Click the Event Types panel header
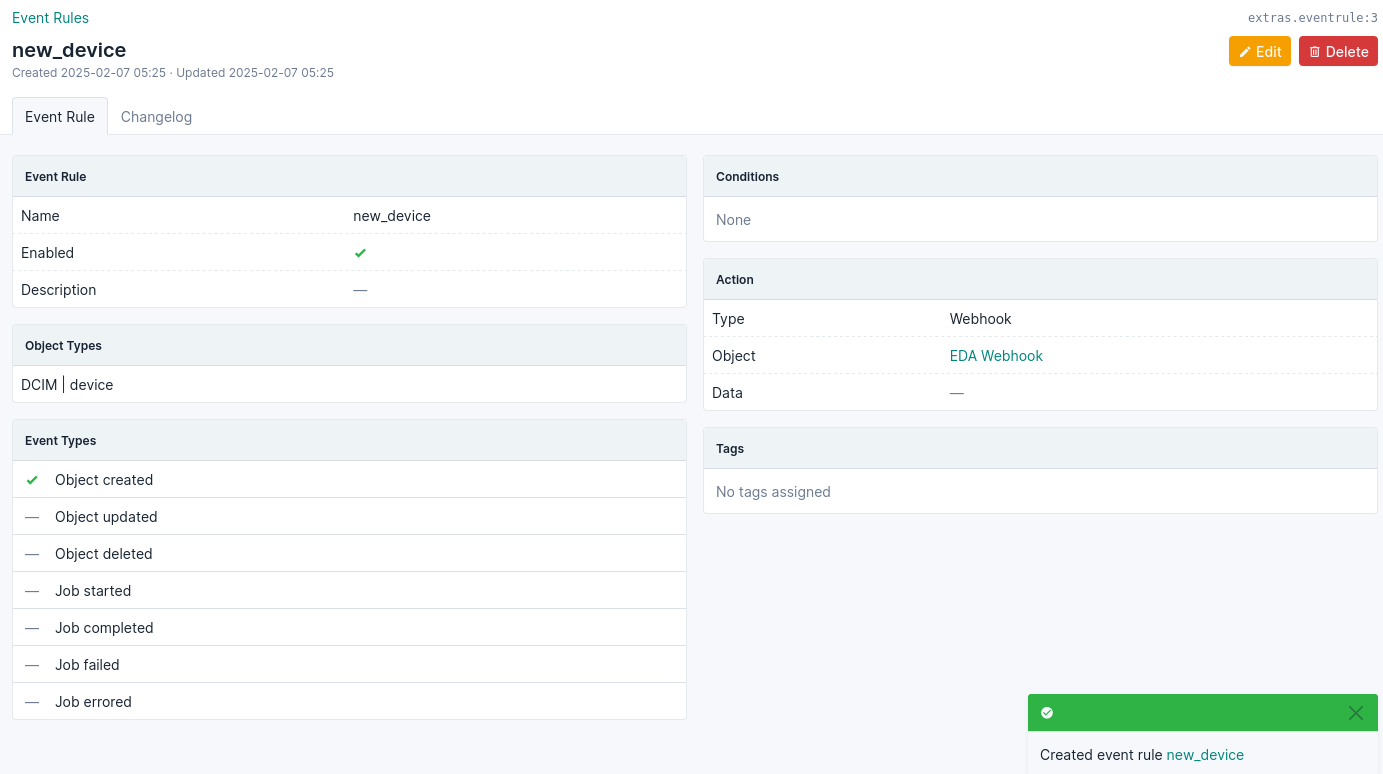This screenshot has height=774, width=1383. point(349,441)
